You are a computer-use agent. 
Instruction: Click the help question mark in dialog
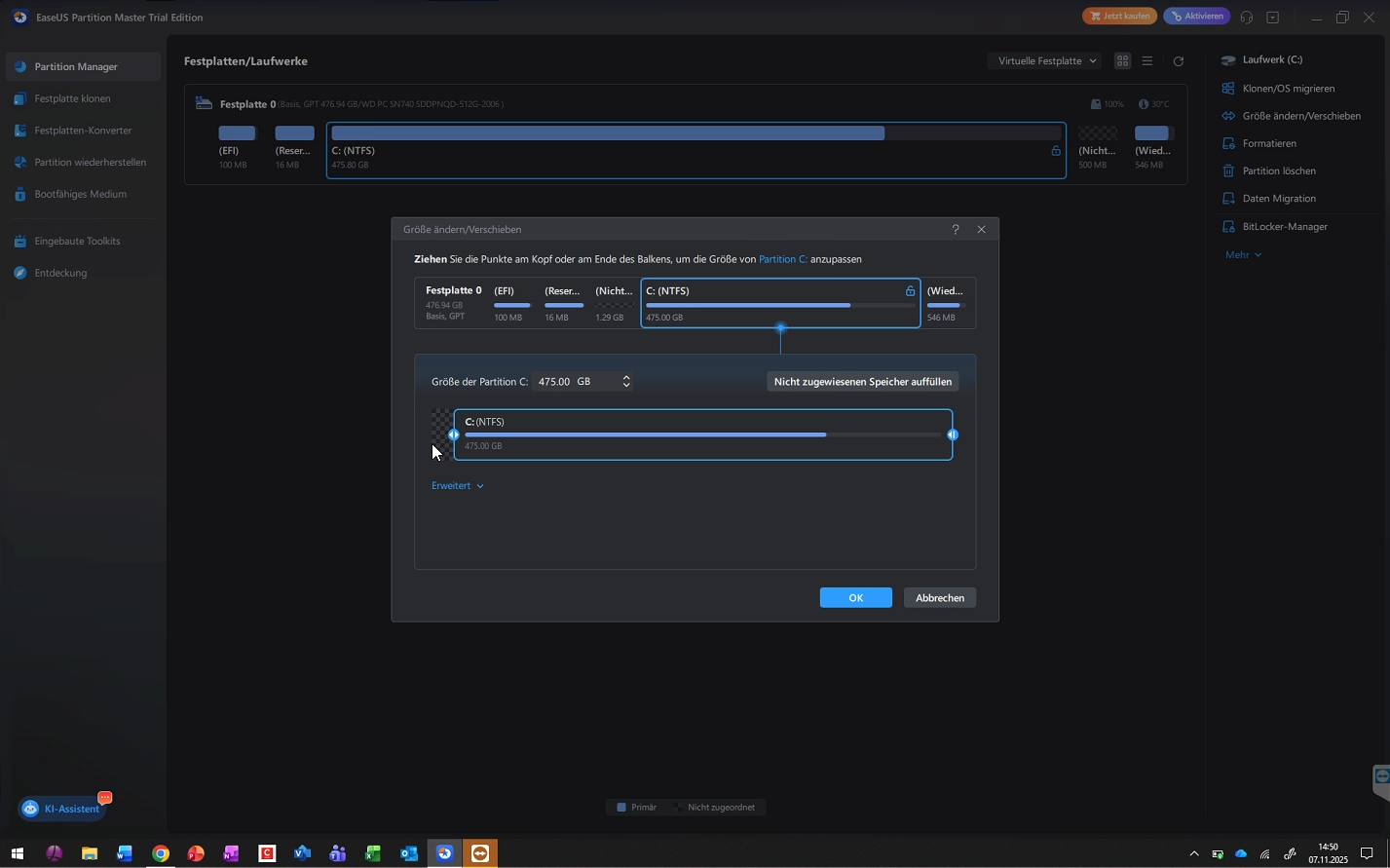tap(955, 230)
